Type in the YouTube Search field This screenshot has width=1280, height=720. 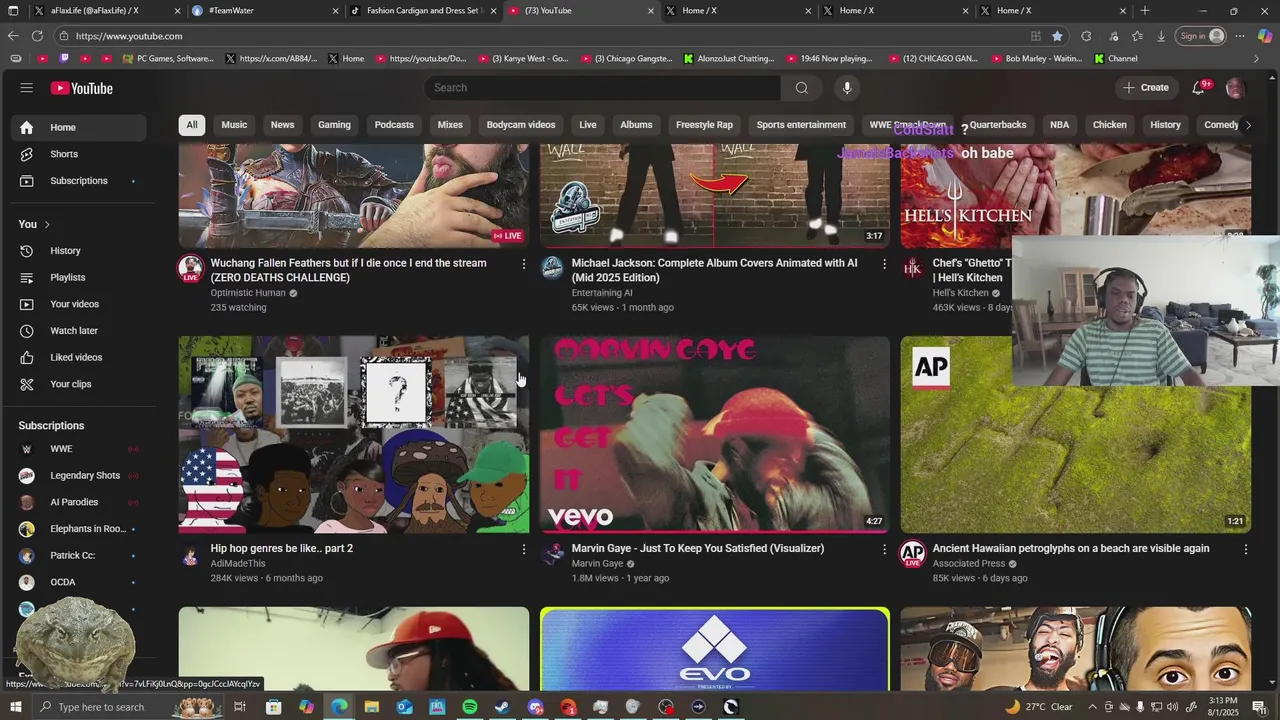(x=603, y=88)
